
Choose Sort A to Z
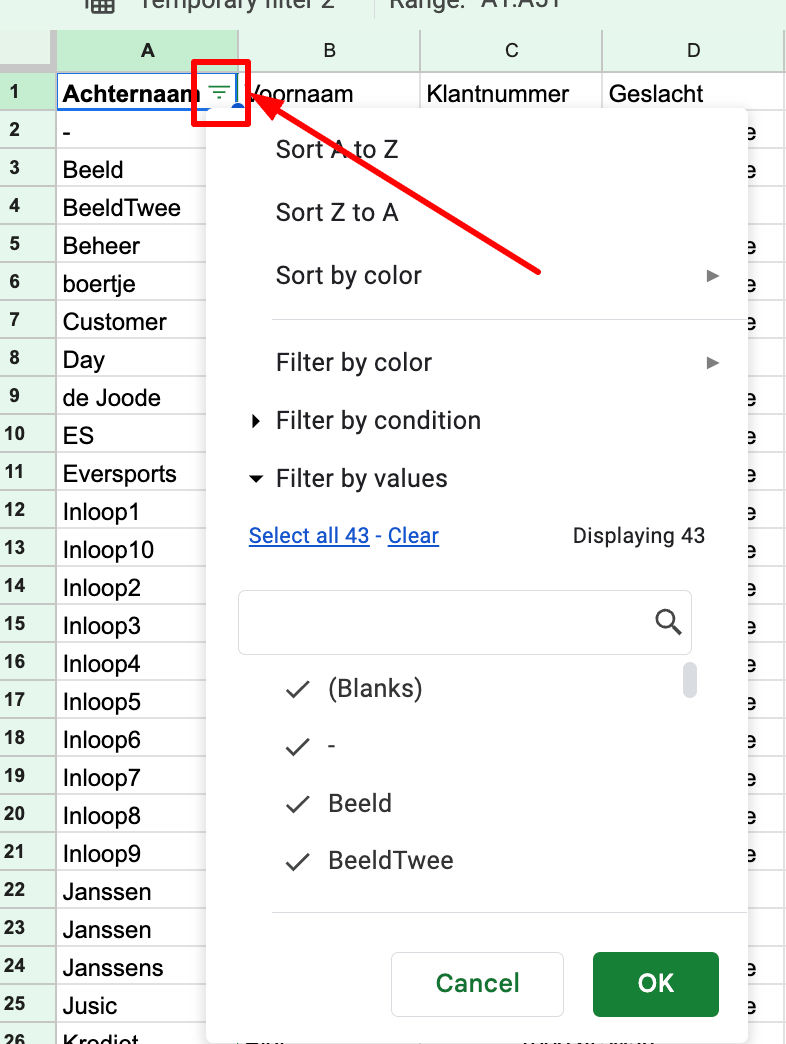(x=337, y=149)
